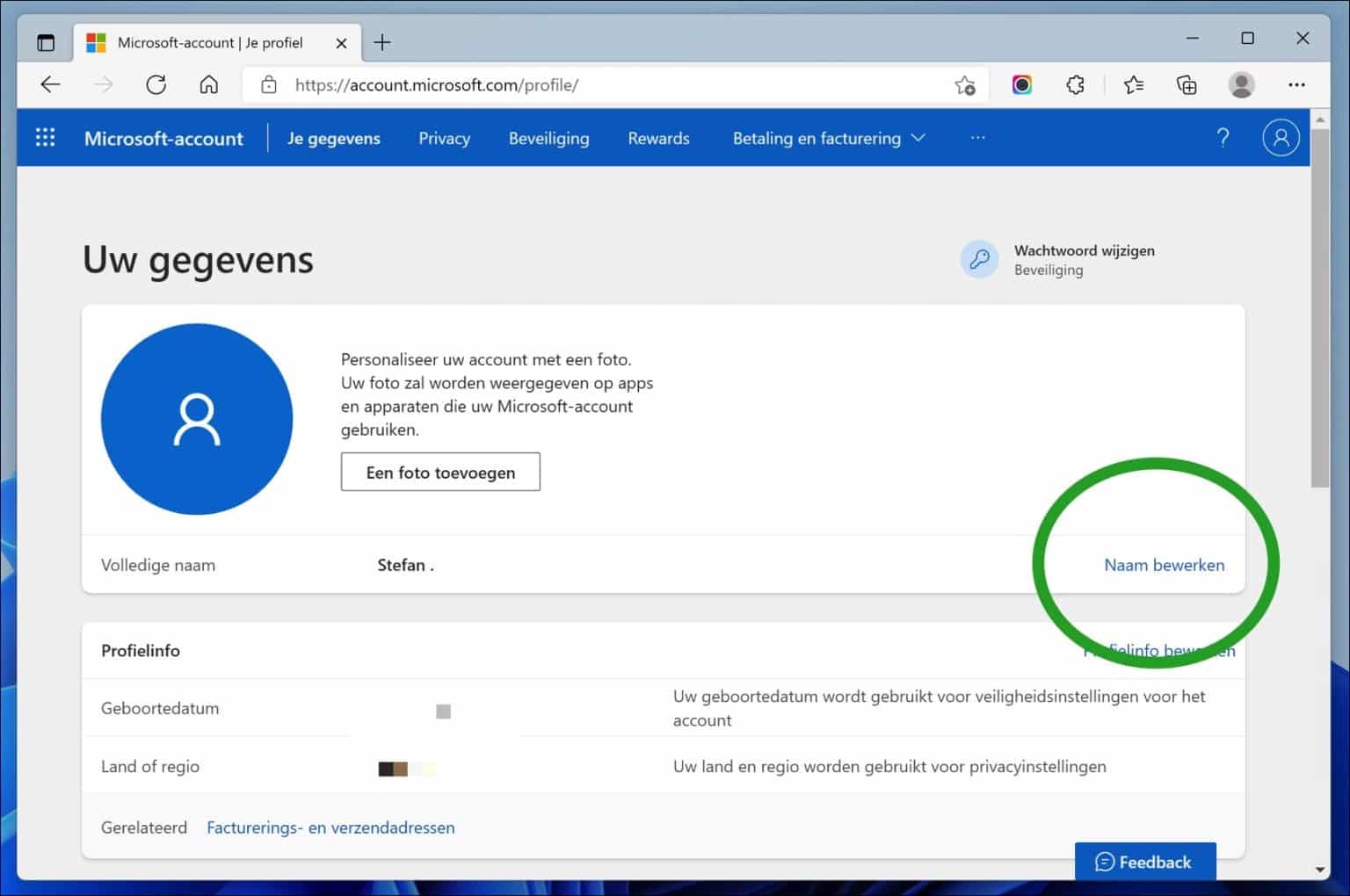This screenshot has width=1350, height=896.
Task: Open the browser profile avatar
Action: 1241,85
